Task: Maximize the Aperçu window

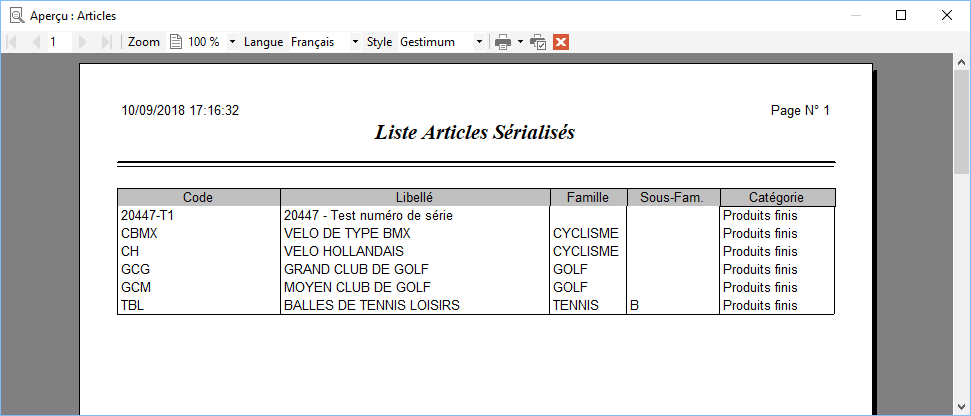Action: [901, 15]
